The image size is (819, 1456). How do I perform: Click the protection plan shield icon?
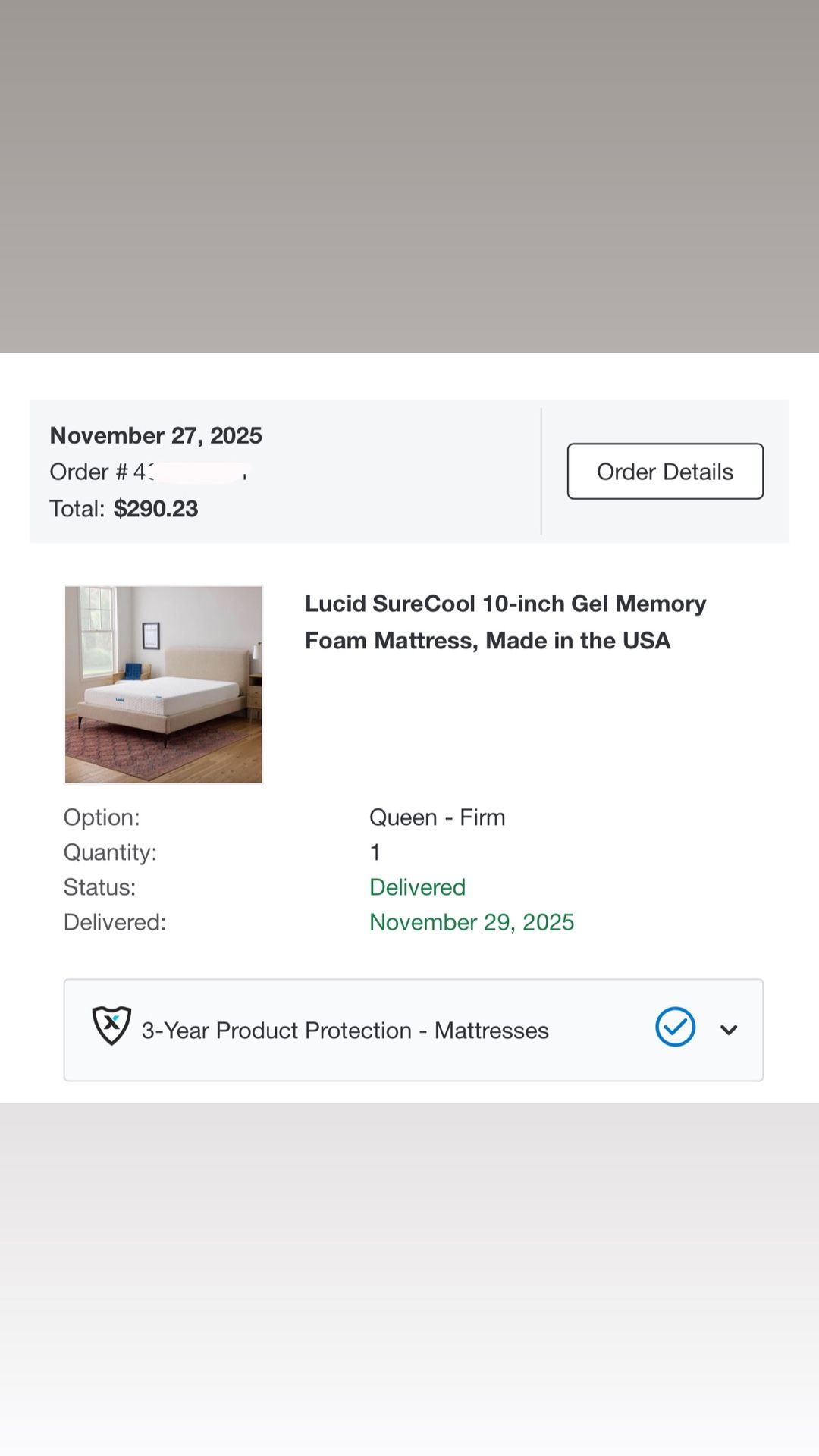(111, 1026)
